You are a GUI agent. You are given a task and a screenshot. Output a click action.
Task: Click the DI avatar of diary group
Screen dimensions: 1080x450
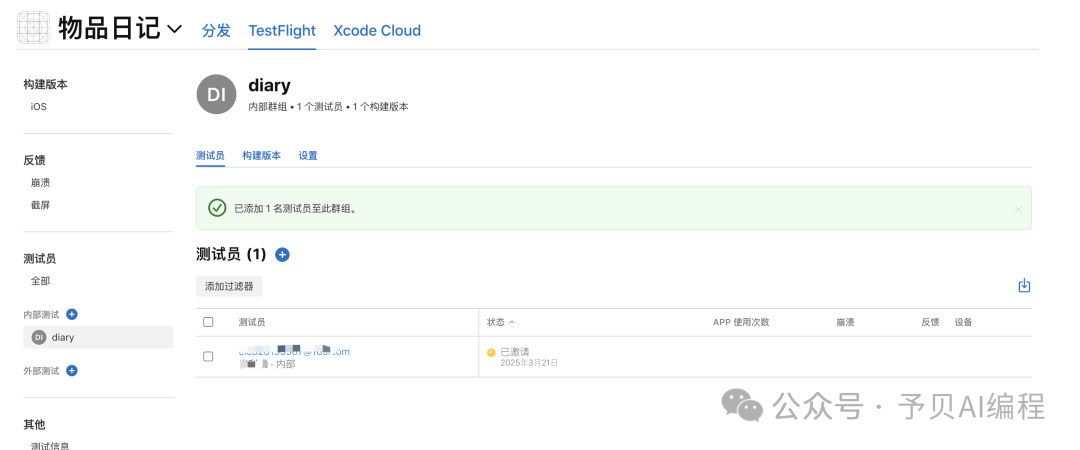point(216,94)
